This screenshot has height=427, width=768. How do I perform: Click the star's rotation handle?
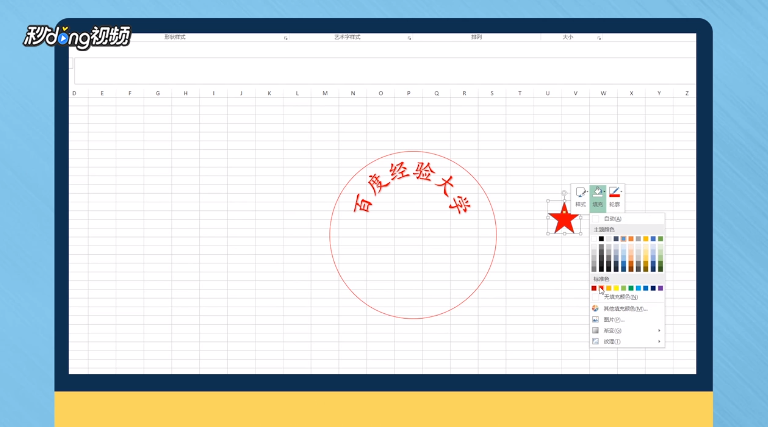tap(564, 193)
